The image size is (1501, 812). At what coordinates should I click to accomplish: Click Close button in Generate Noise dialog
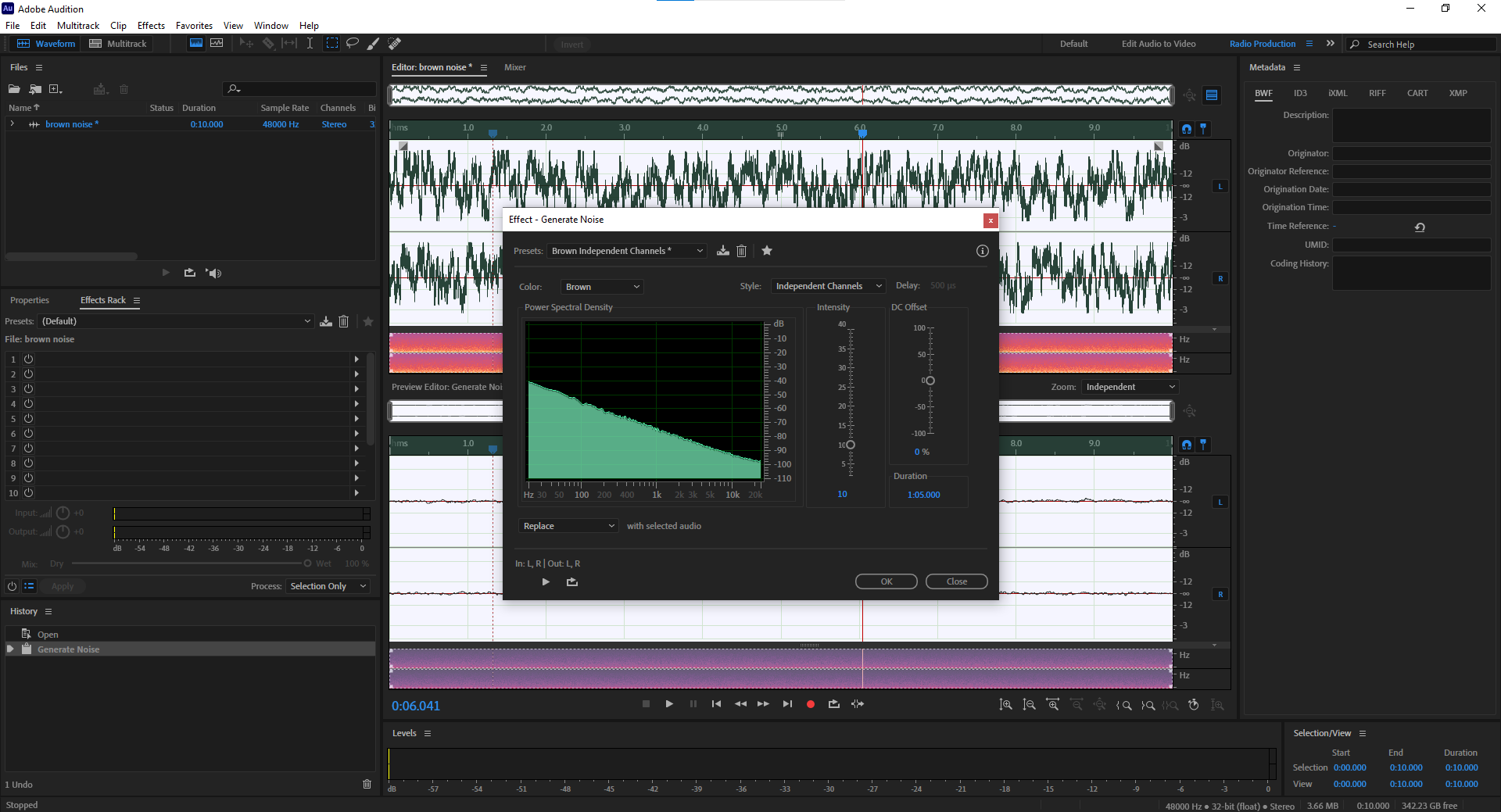(956, 581)
